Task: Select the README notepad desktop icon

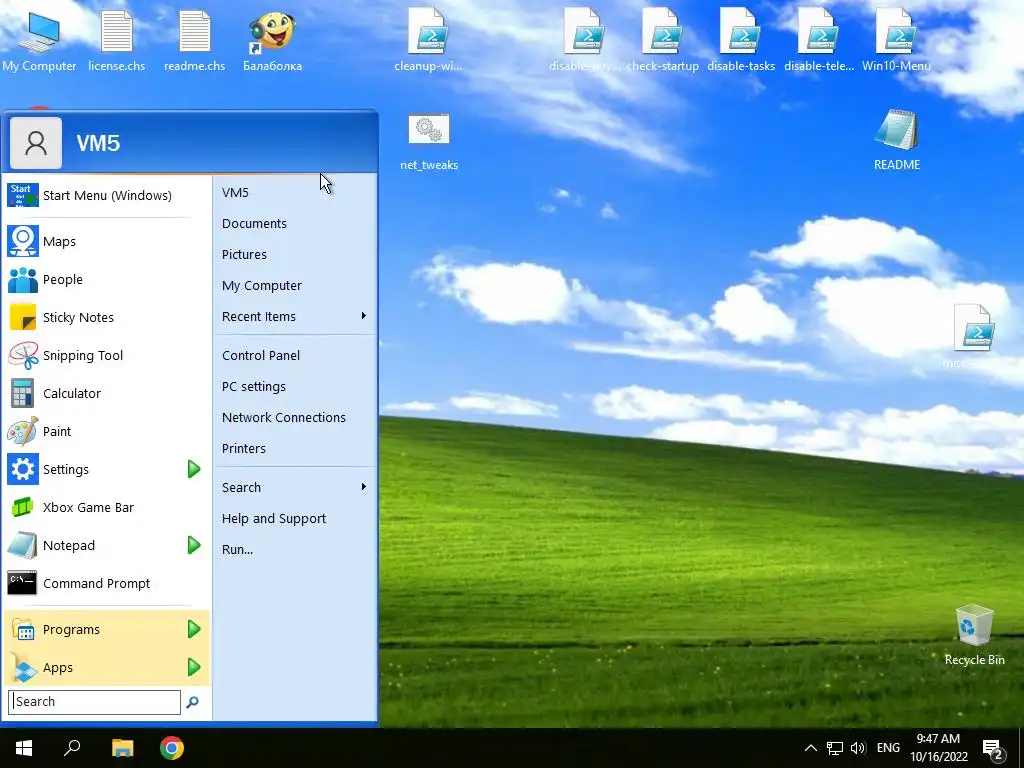Action: pyautogui.click(x=897, y=140)
